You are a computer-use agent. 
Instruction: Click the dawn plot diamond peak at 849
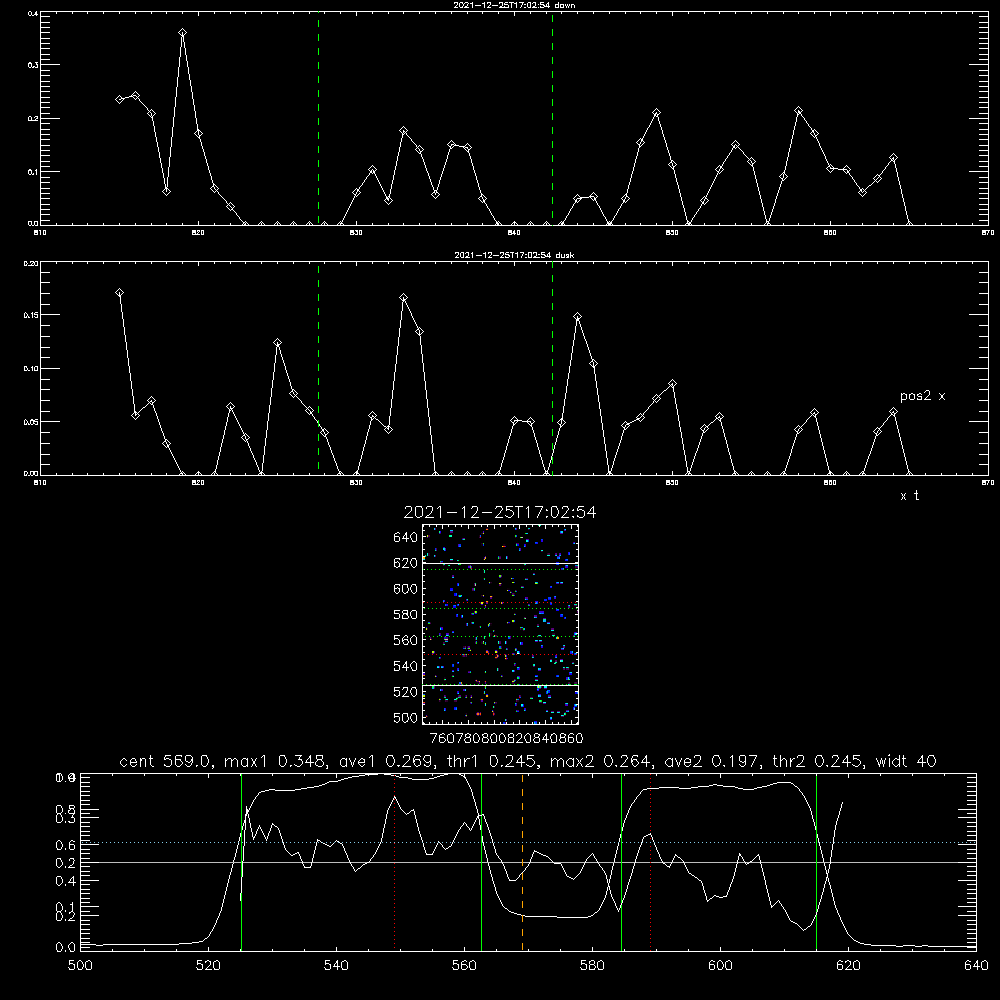tap(656, 113)
